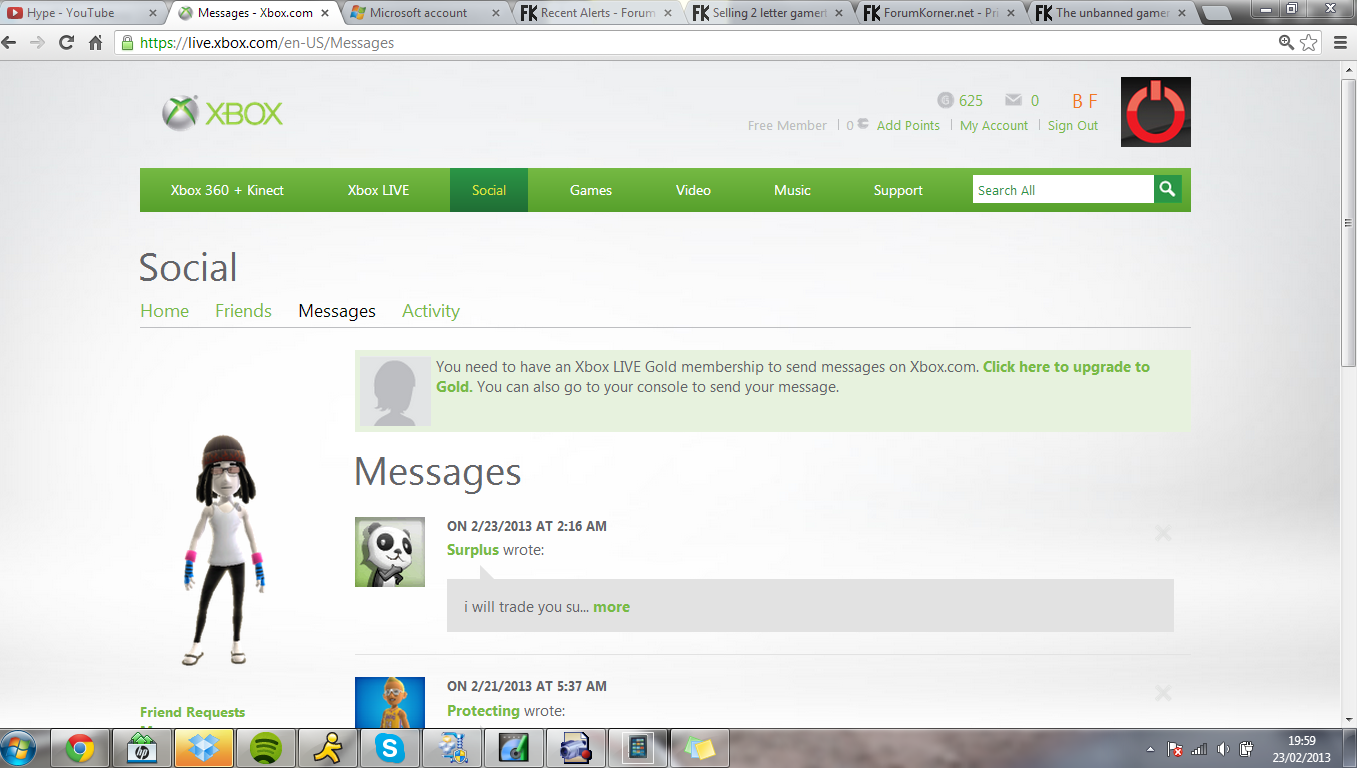Click the Add Points link
The height and width of the screenshot is (768, 1357).
(908, 125)
